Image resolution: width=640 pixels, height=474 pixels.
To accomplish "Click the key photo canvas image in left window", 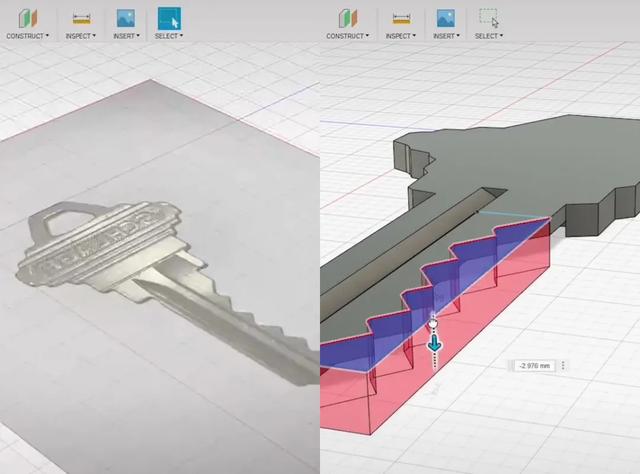I will coord(159,278).
